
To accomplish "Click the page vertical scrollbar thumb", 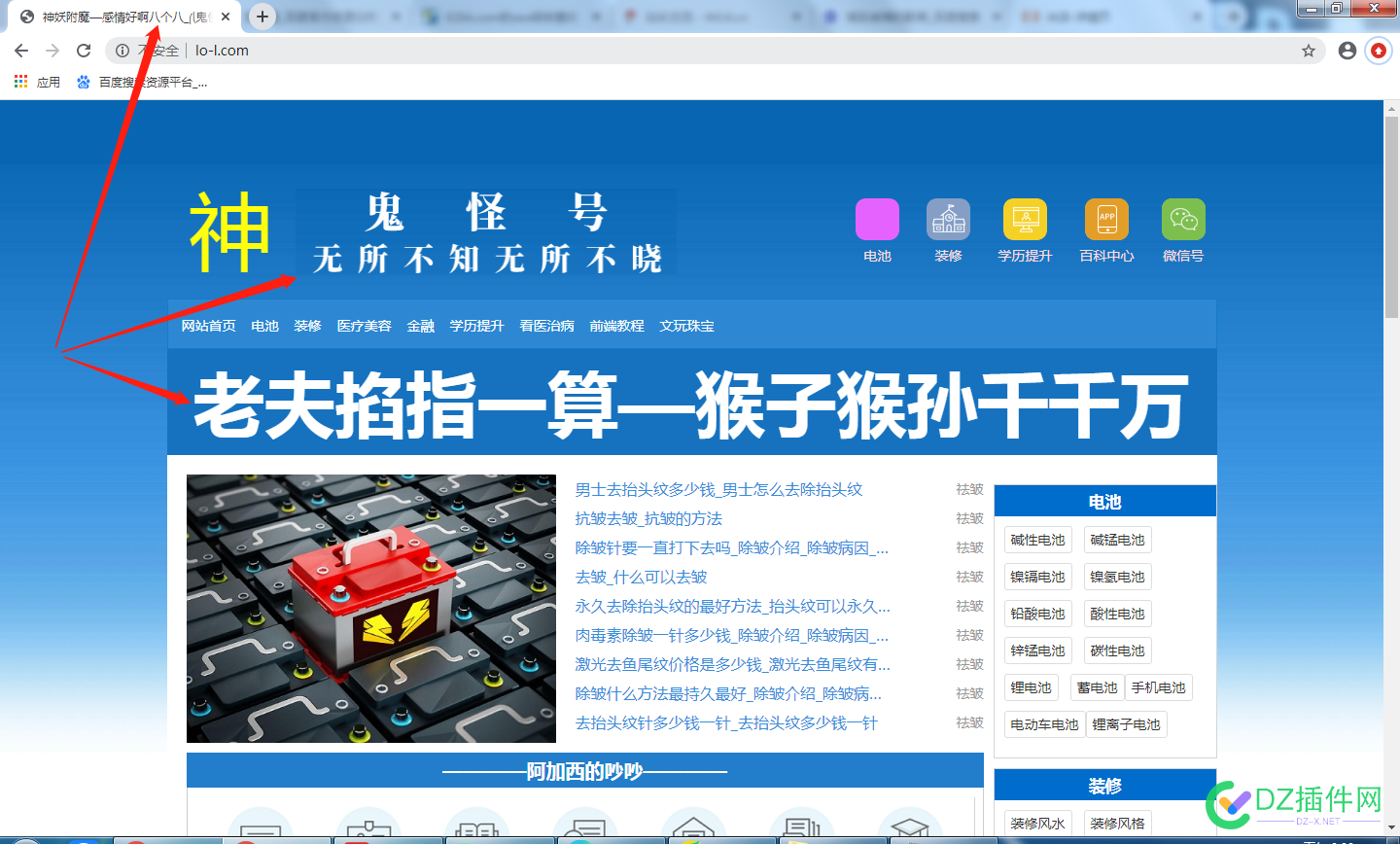I will (x=1391, y=218).
